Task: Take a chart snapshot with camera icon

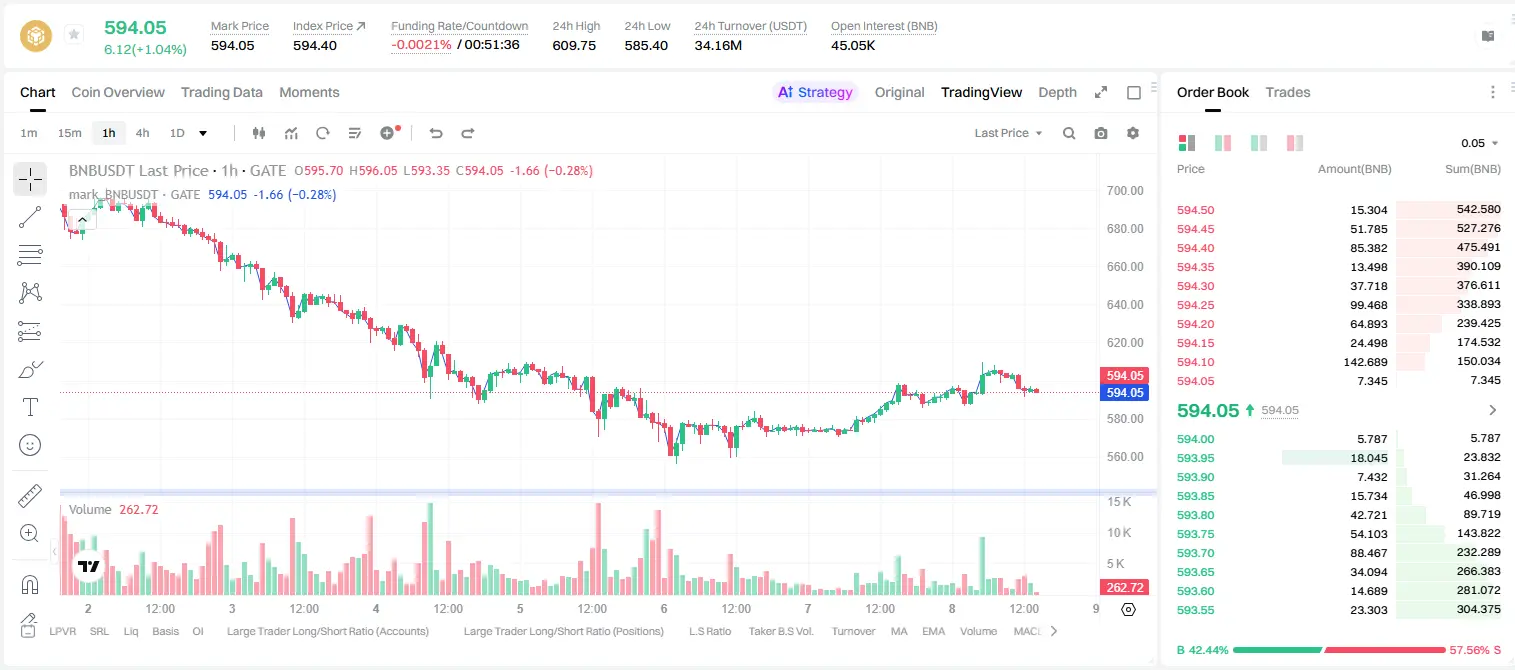Action: click(1101, 133)
